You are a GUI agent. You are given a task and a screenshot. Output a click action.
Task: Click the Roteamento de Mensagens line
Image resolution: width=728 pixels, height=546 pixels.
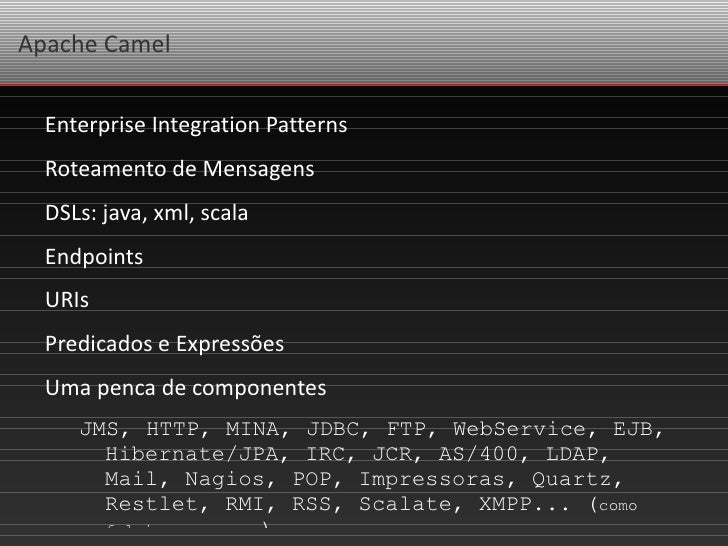tap(179, 169)
